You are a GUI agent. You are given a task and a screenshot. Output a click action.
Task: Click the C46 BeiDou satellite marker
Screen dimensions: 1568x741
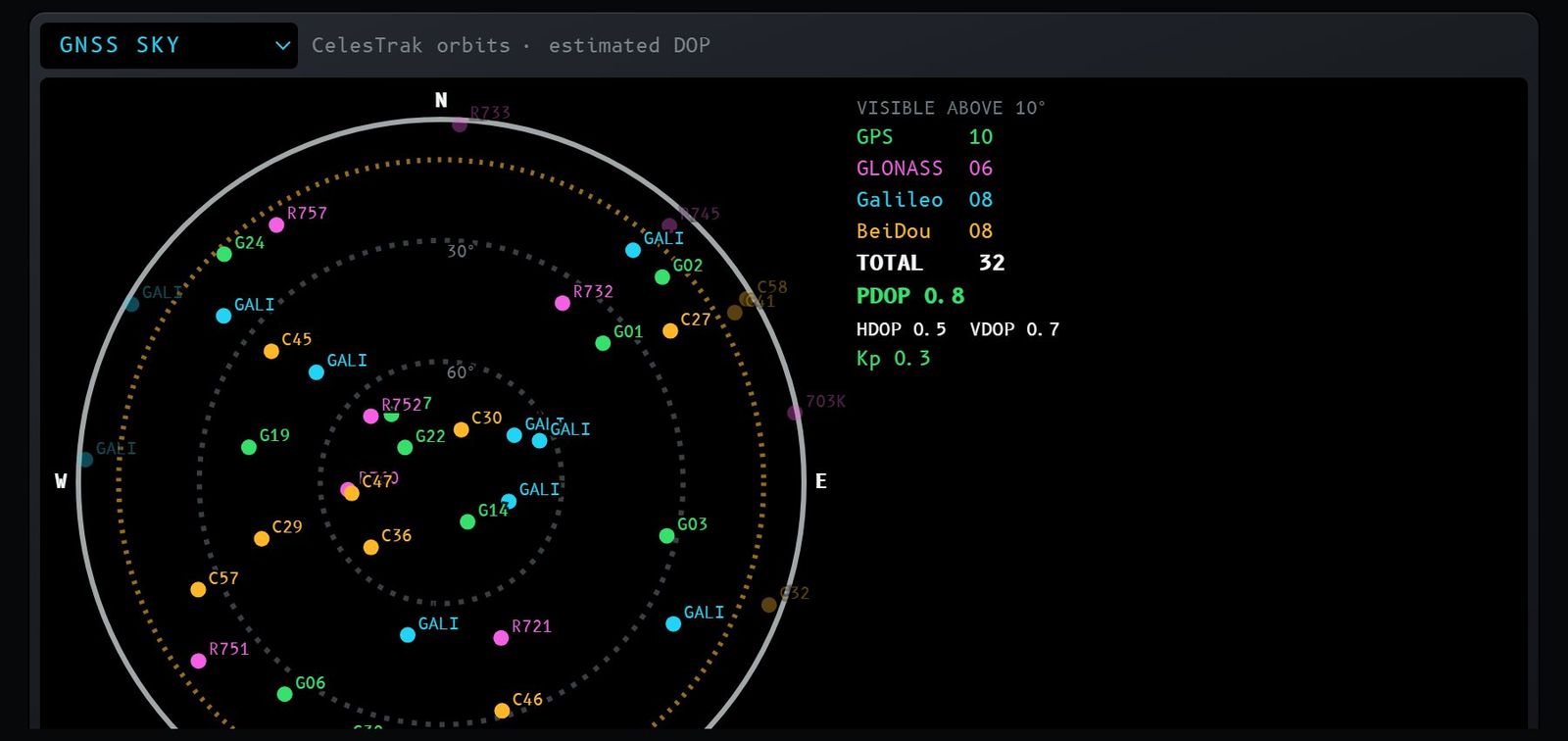[x=502, y=711]
